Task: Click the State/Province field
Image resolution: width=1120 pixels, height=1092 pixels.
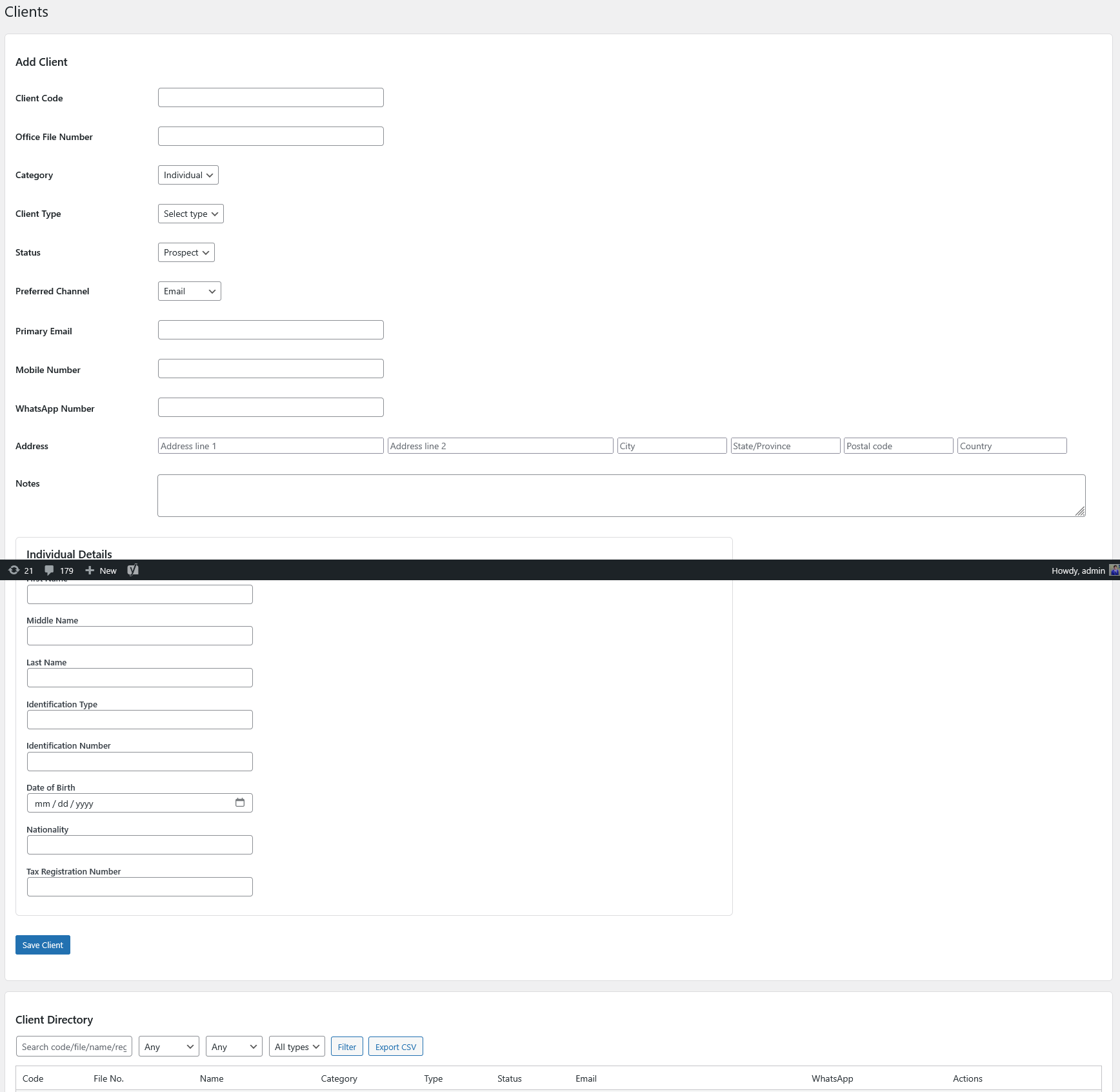Action: pos(786,446)
